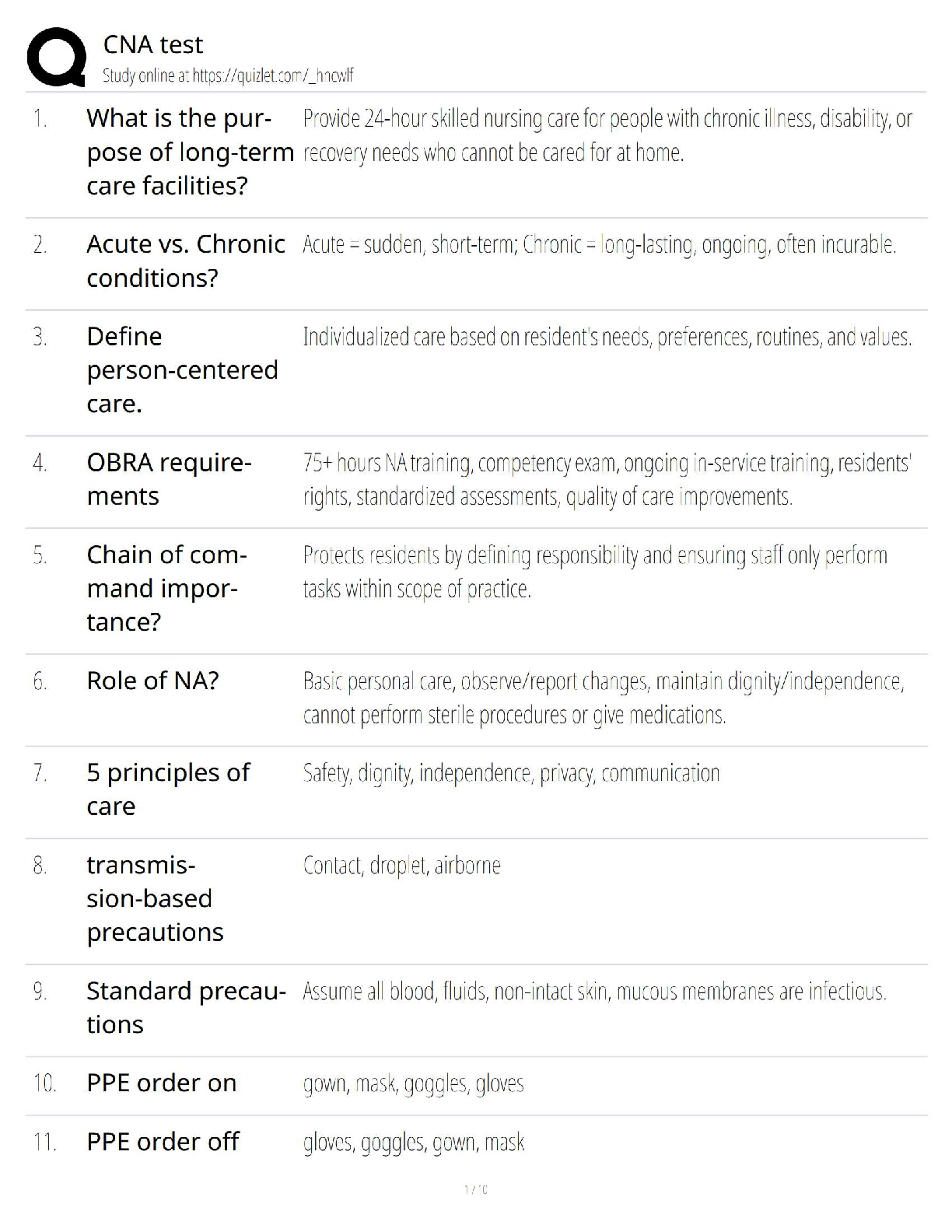Click the Individualized care definition text
The height and width of the screenshot is (1232, 952).
607,338
